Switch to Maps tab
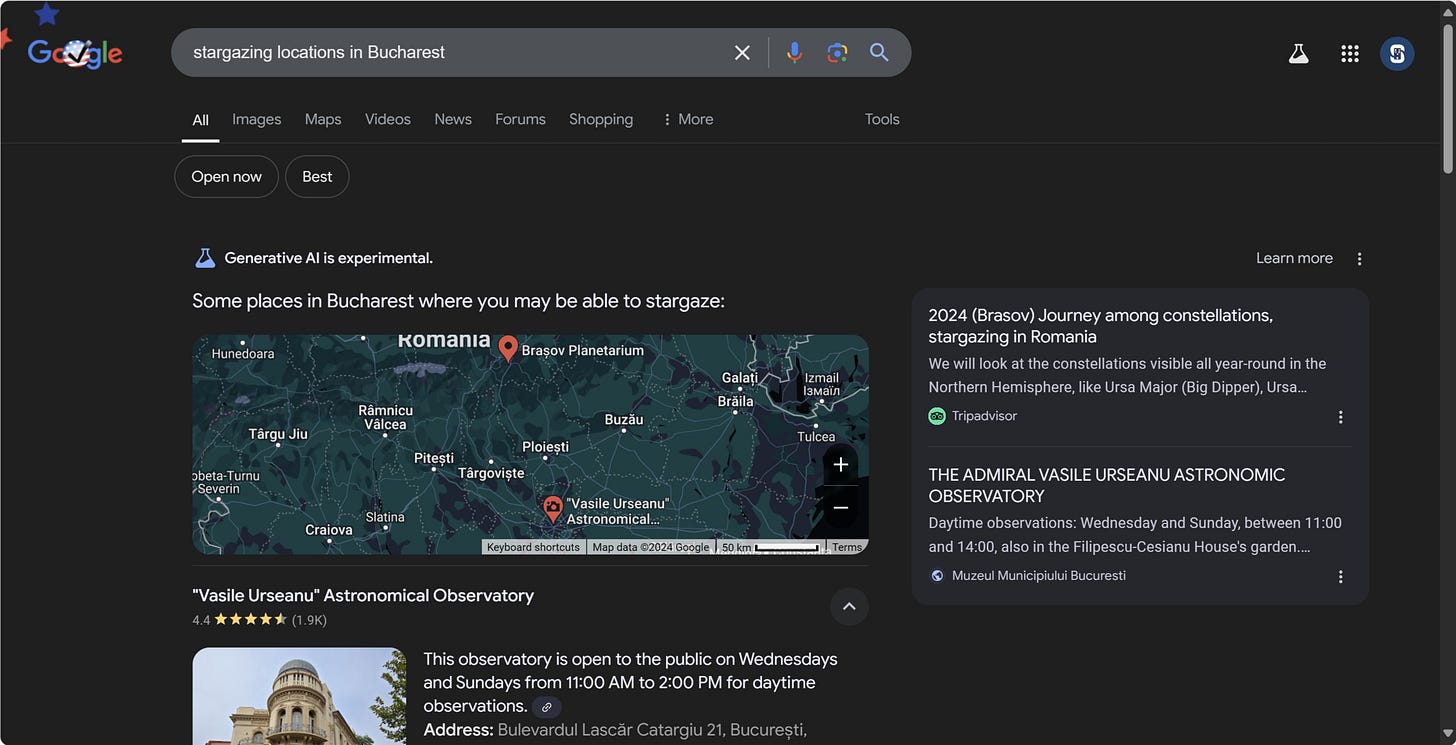 pos(323,119)
